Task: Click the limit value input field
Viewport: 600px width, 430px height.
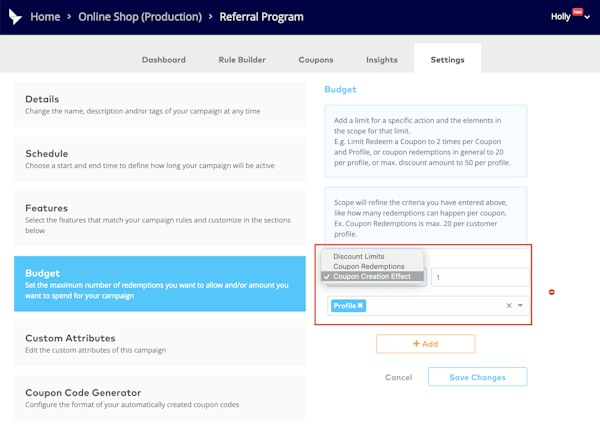Action: click(480, 278)
